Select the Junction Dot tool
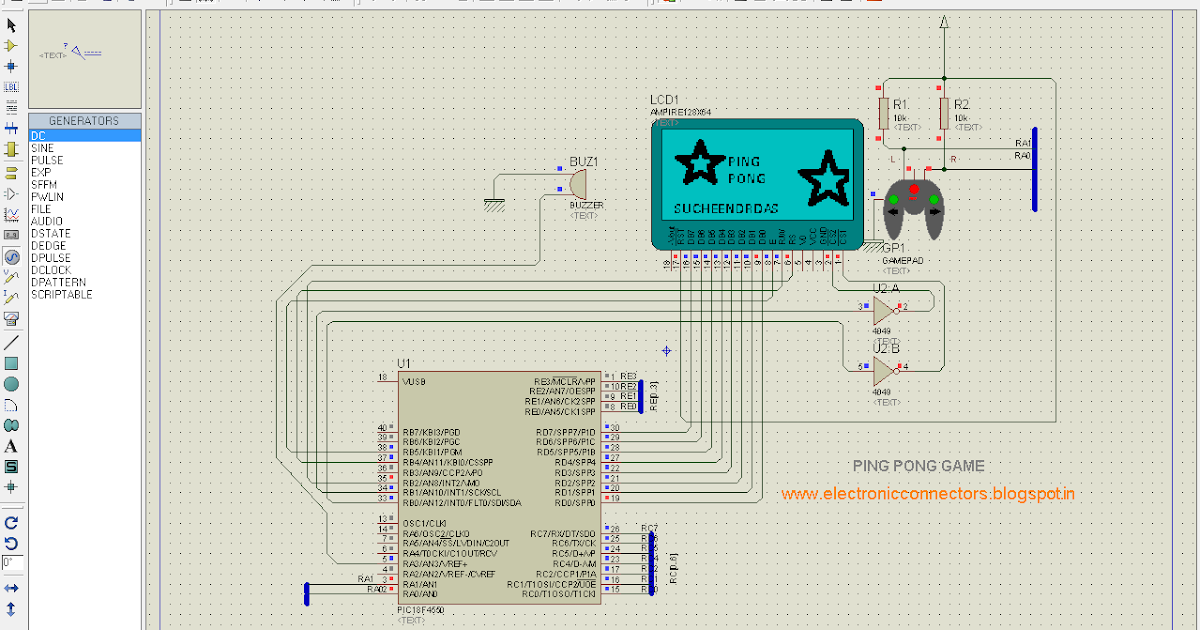Screen dimensions: 1200x630 coord(11,67)
